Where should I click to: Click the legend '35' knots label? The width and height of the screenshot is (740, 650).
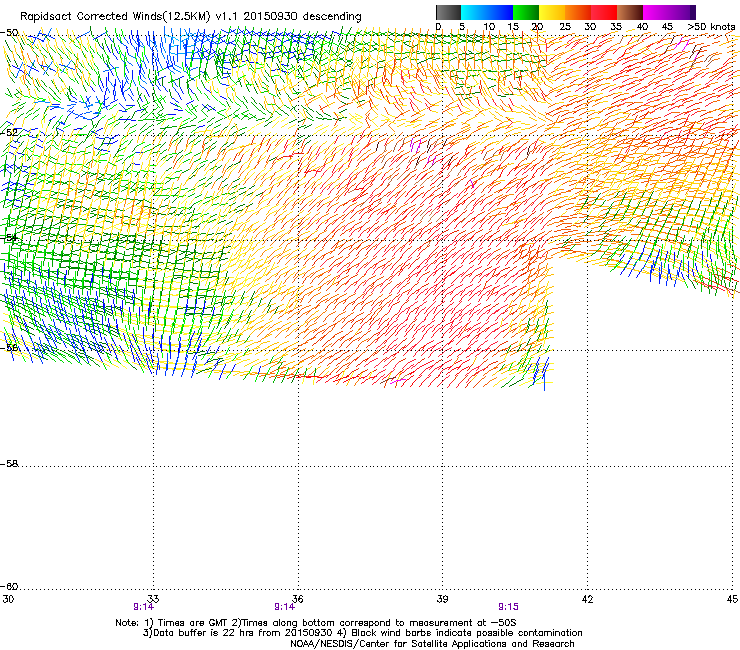[x=616, y=27]
